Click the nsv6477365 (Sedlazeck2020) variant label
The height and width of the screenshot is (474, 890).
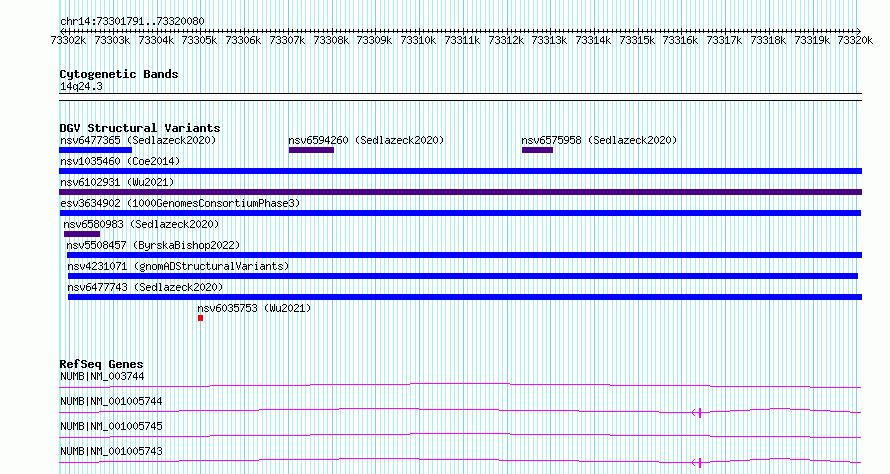click(x=138, y=140)
